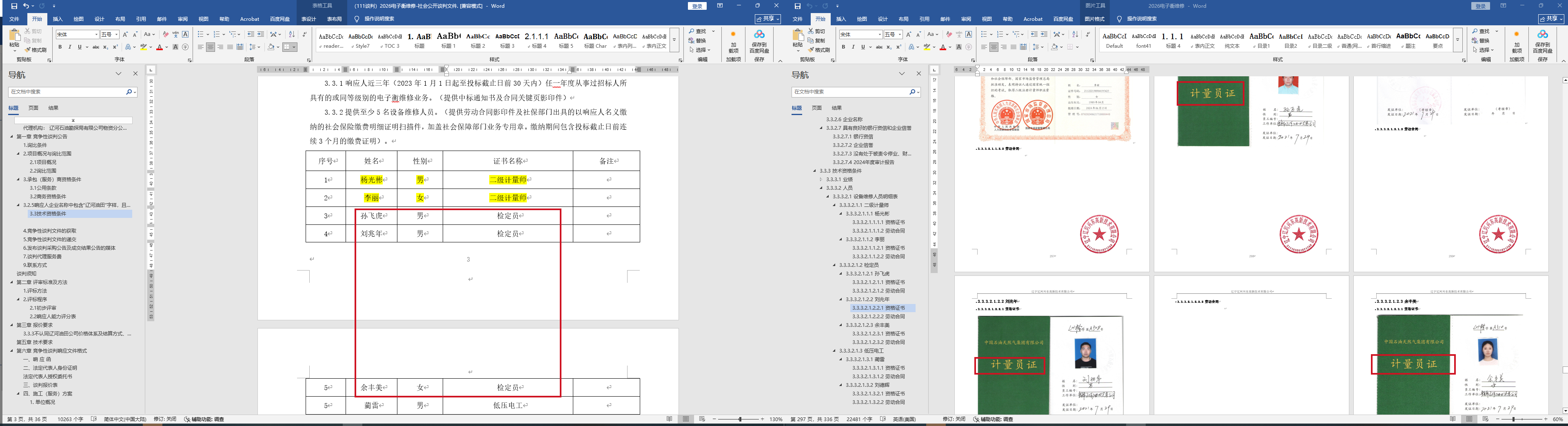Collapse 第一章 竞争性谈判公告 in left navigation tree
The image size is (1568, 426).
click(x=11, y=137)
